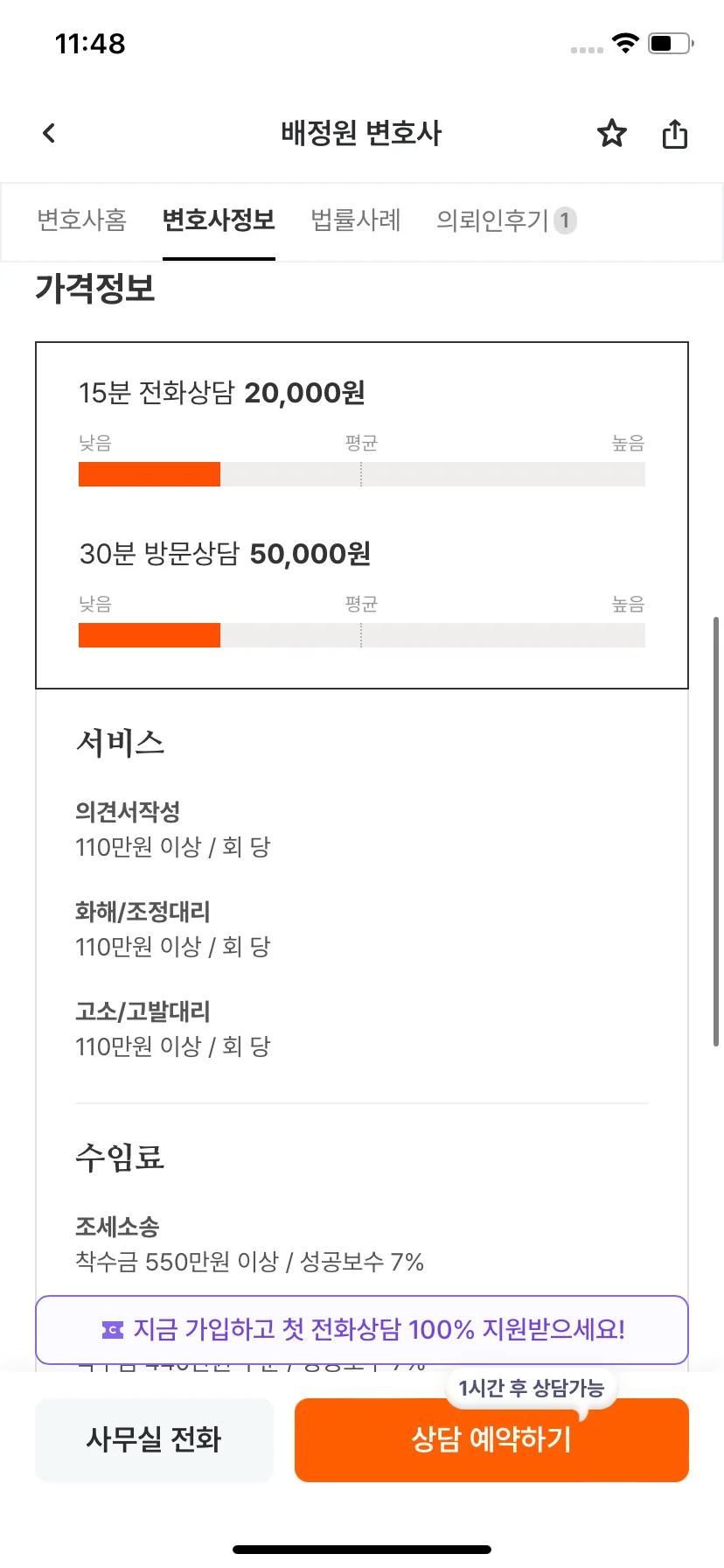This screenshot has width=724, height=1568.
Task: Select the 변호사정보 tab
Action: pyautogui.click(x=219, y=220)
